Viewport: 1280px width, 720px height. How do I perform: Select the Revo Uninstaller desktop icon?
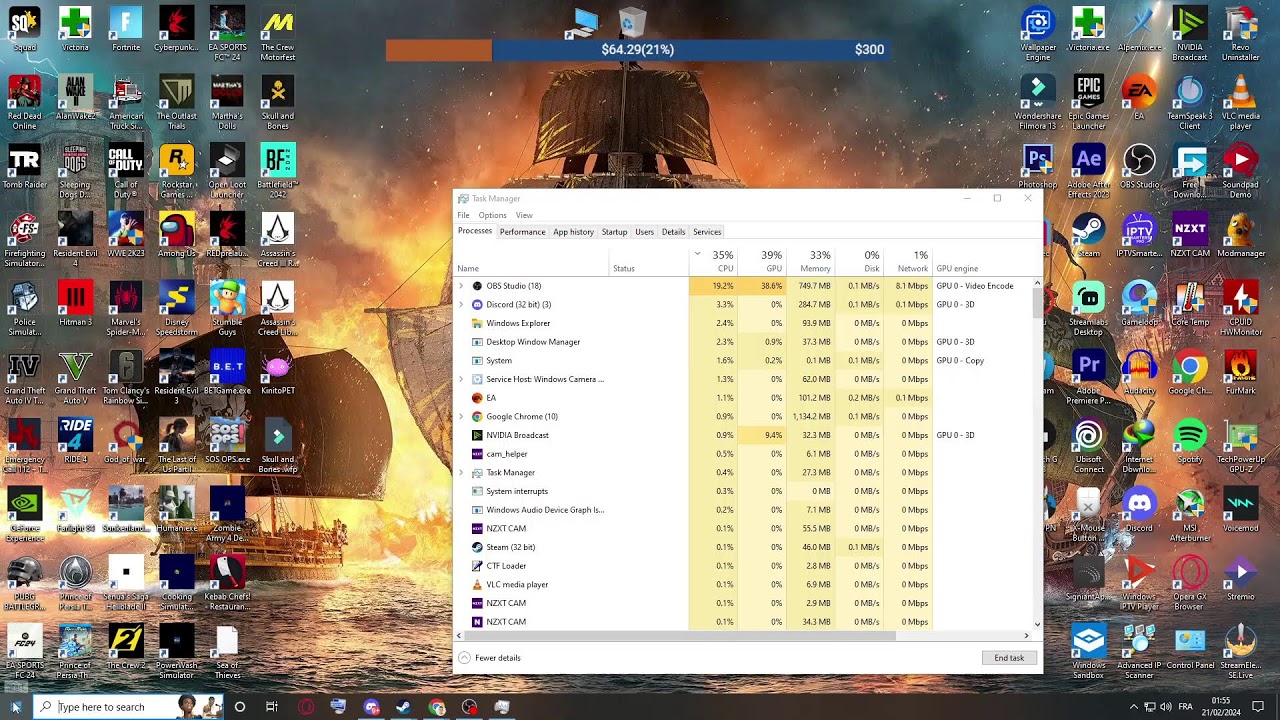[1241, 33]
